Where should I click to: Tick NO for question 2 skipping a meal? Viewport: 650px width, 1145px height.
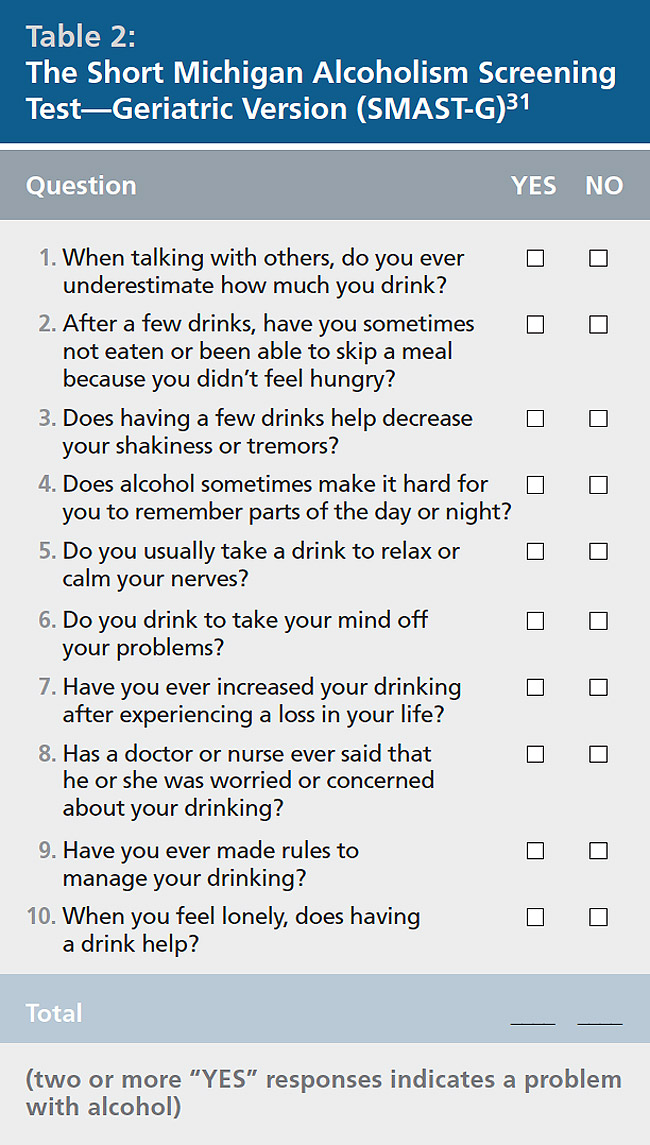click(598, 324)
